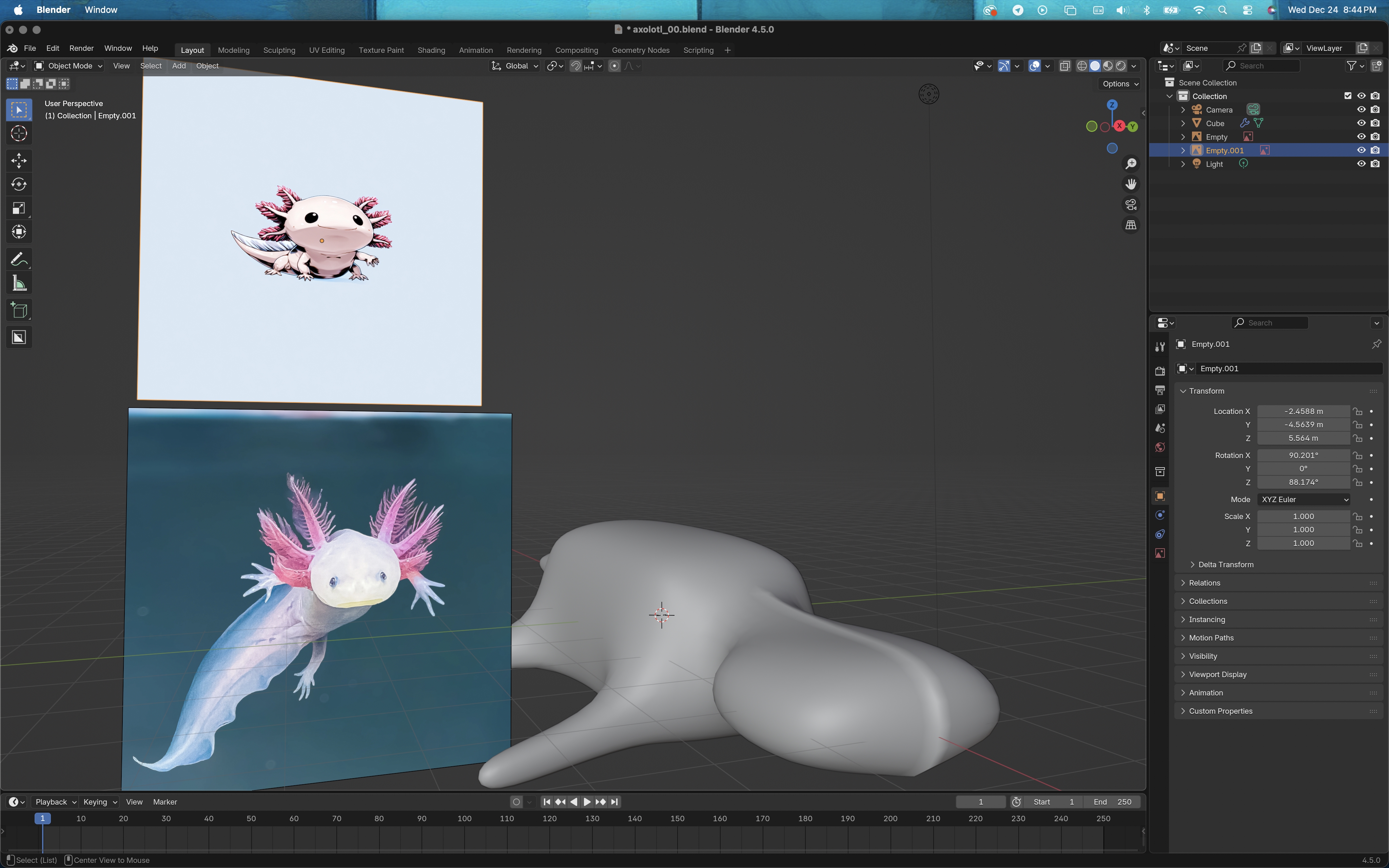Select the Move tool
The image size is (1389, 868).
pos(19,161)
